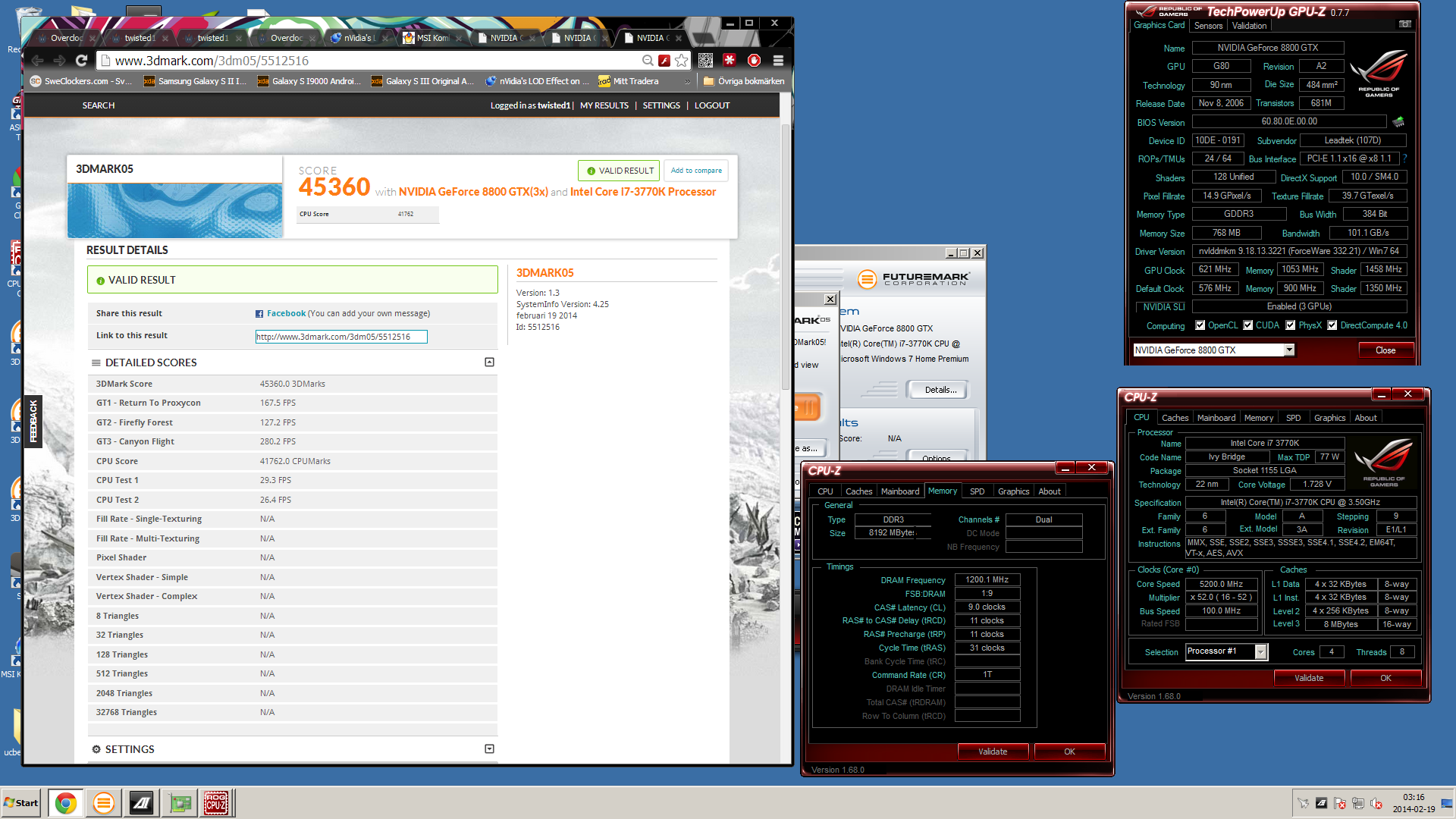
Task: Click the Link to this result field
Action: [x=340, y=337]
